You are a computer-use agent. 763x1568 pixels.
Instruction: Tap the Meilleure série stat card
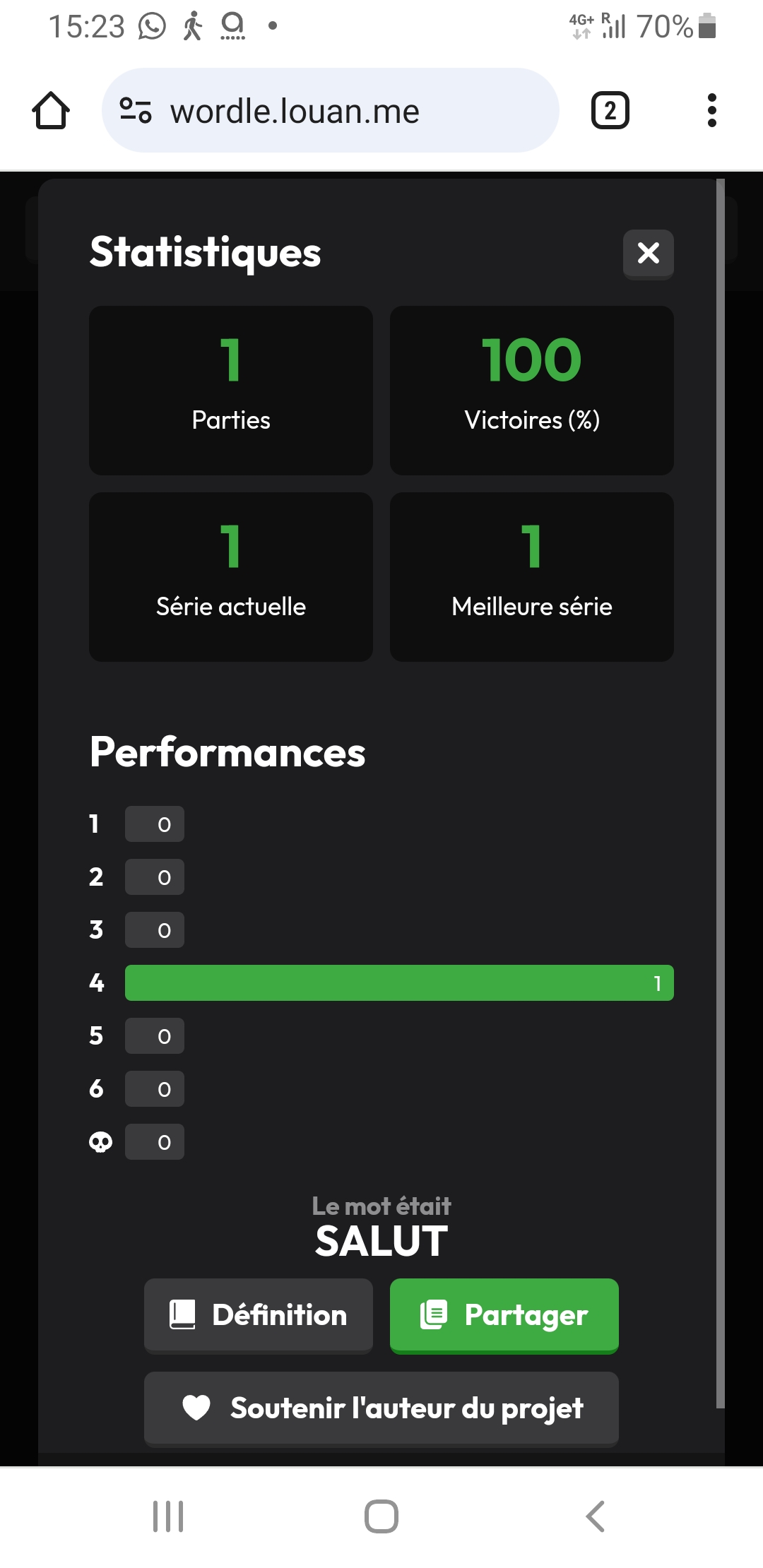[x=532, y=577]
